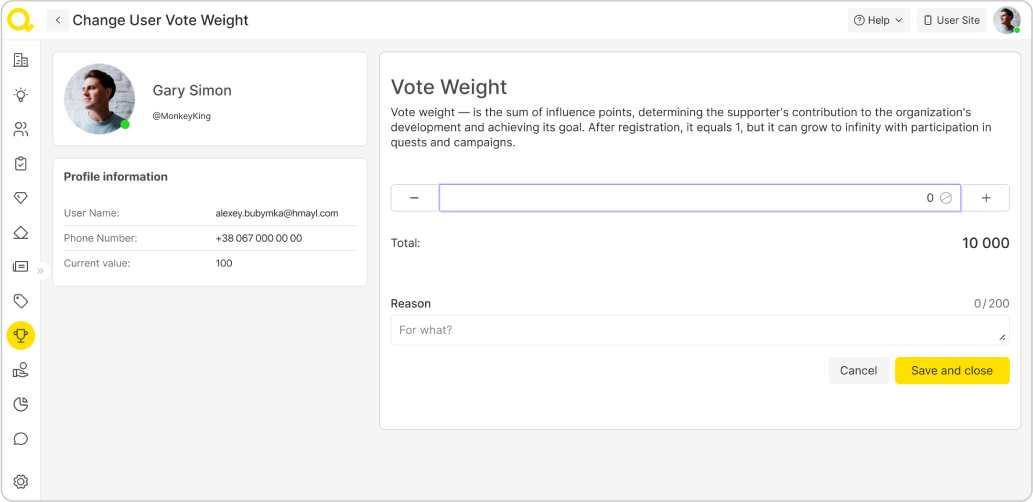
Task: Open the price tag icon
Action: click(x=20, y=301)
